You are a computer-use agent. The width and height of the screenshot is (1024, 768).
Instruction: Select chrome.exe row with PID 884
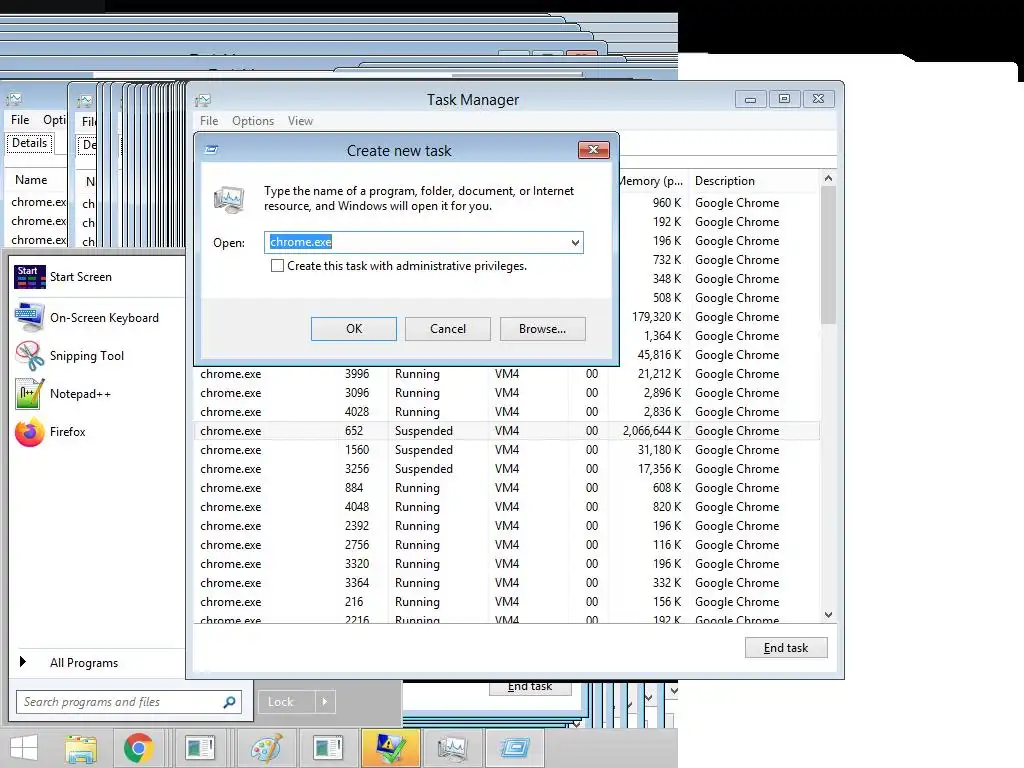click(507, 488)
